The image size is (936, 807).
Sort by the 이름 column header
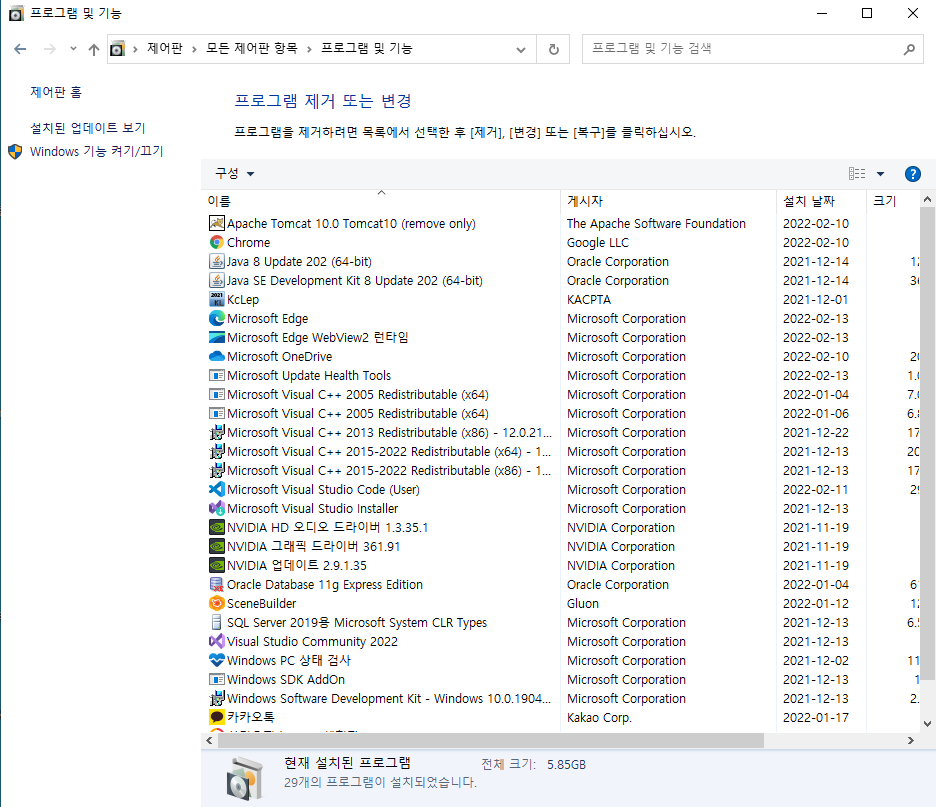tap(382, 201)
